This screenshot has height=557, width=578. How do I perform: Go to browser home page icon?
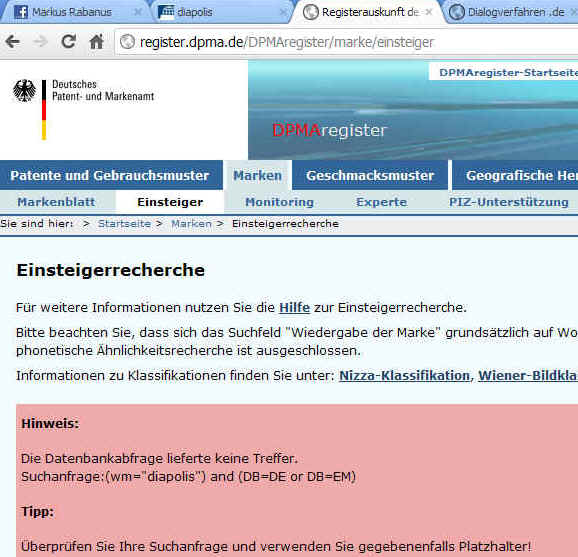point(97,42)
